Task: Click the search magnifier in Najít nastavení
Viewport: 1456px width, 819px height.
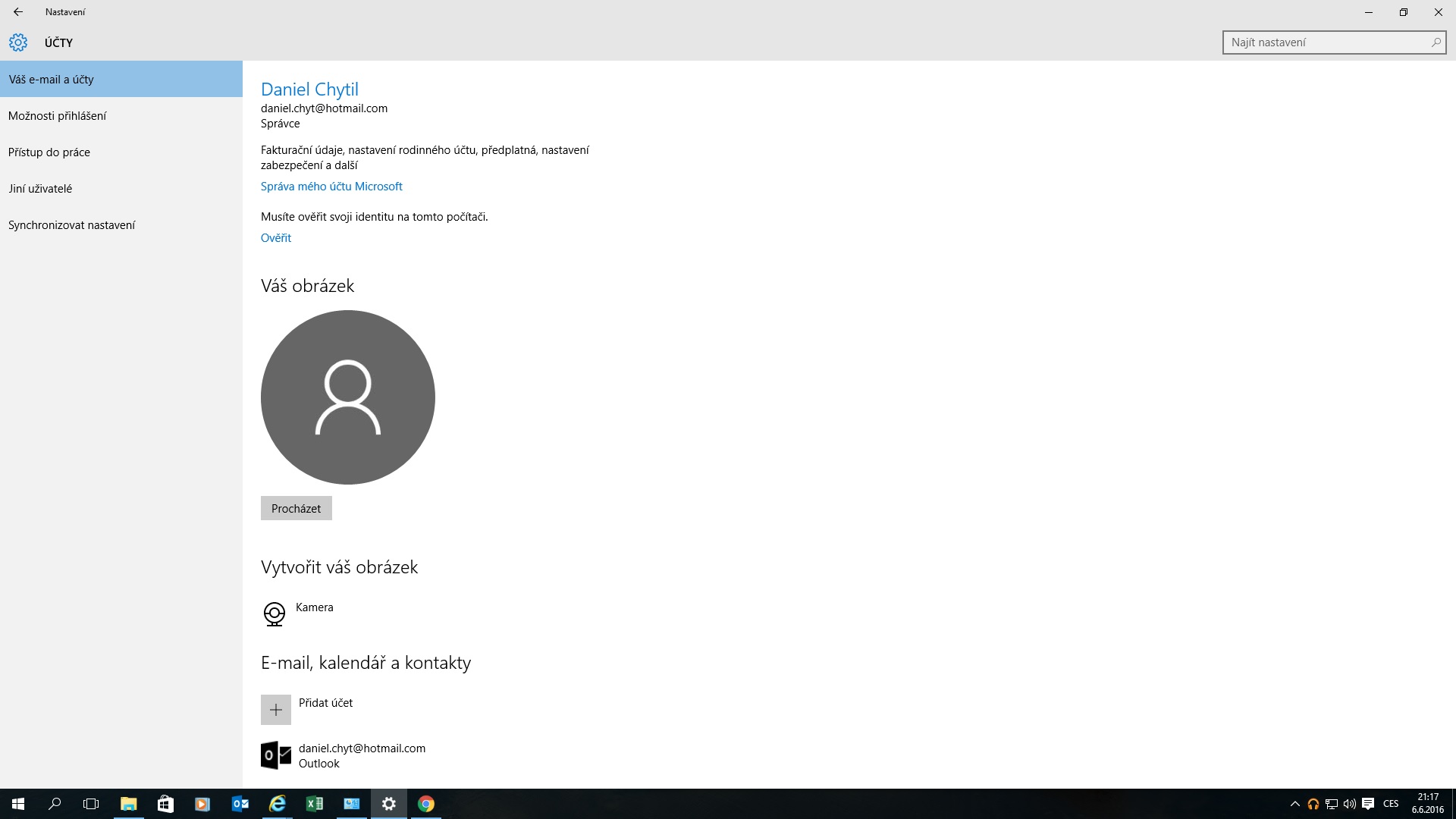Action: pos(1436,42)
